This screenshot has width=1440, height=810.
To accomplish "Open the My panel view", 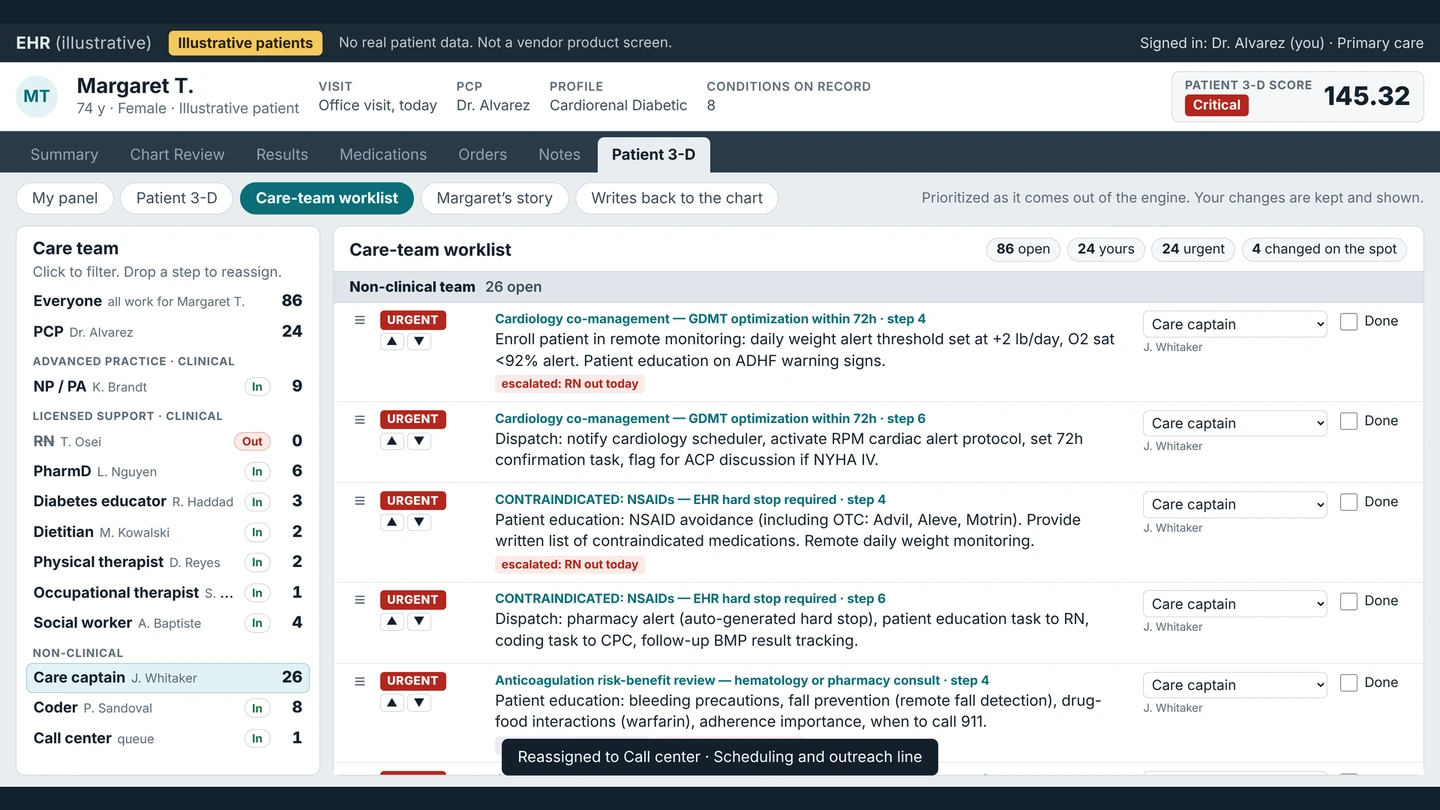I will click(x=65, y=198).
